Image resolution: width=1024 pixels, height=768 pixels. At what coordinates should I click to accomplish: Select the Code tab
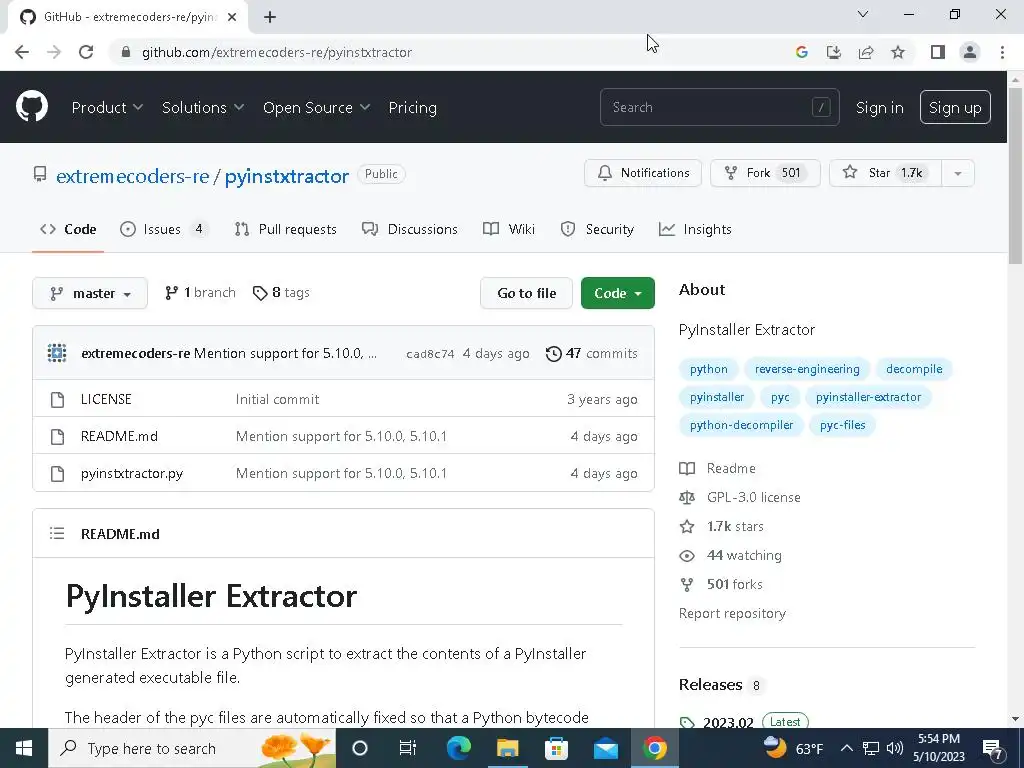68,229
